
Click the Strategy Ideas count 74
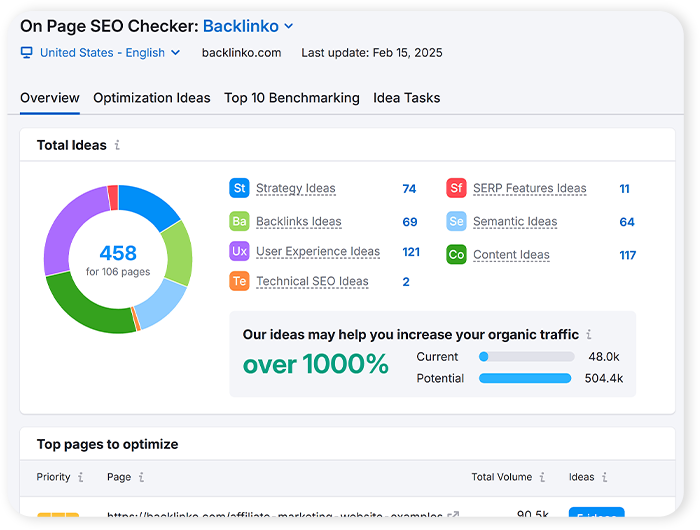click(409, 189)
